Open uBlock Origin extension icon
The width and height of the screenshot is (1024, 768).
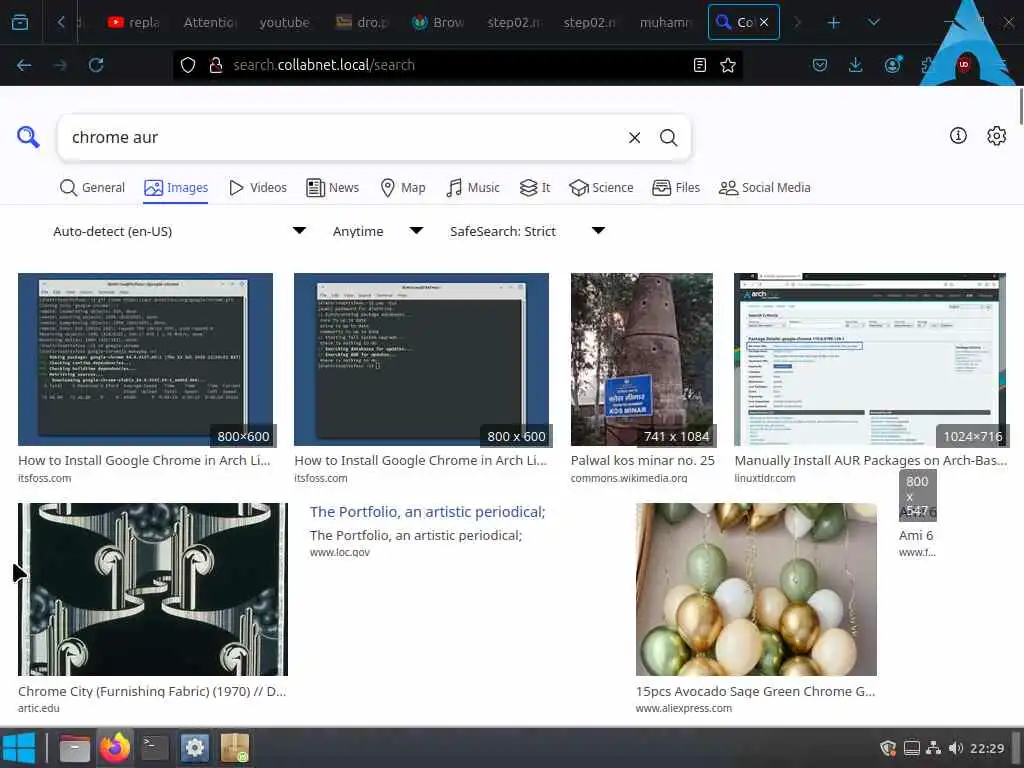pyautogui.click(x=963, y=65)
